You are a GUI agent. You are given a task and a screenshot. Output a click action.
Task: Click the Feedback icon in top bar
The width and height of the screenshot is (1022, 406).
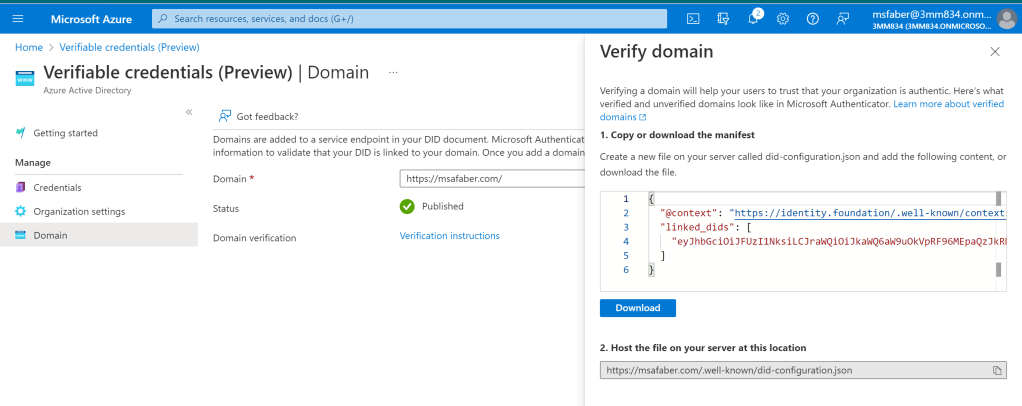coord(843,19)
